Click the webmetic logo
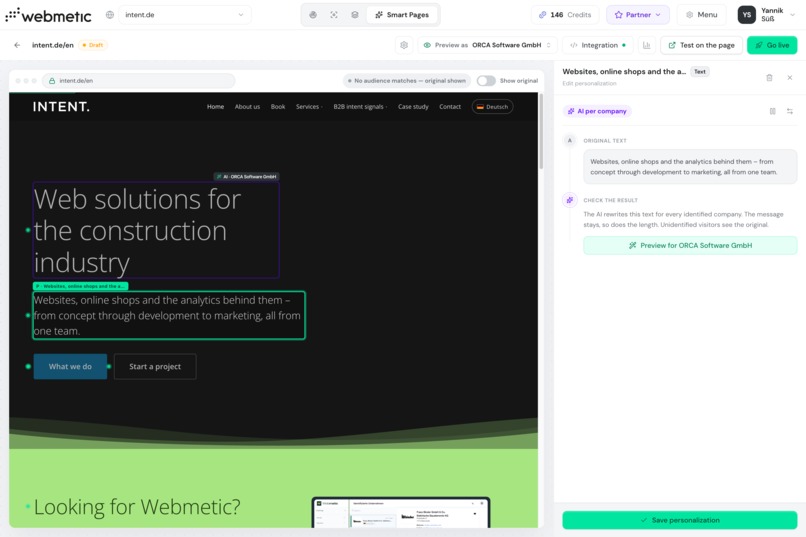 48,15
